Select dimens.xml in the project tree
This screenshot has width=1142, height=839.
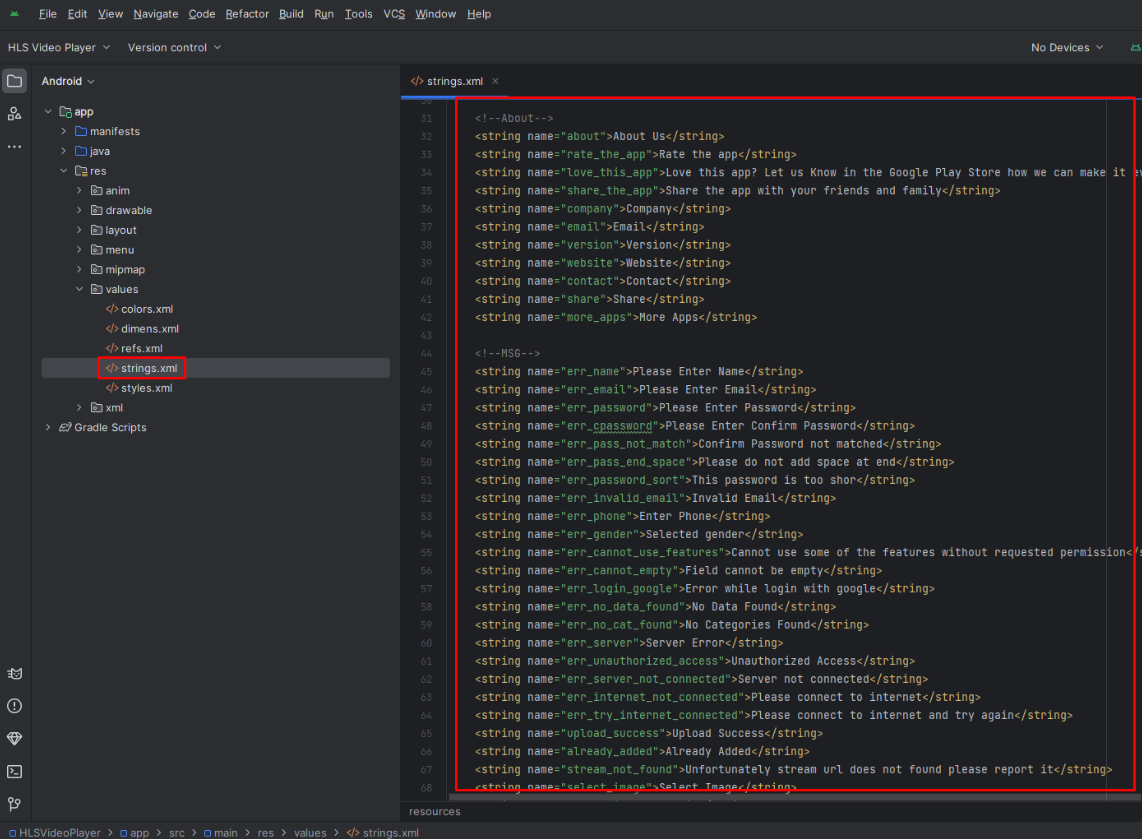point(149,328)
